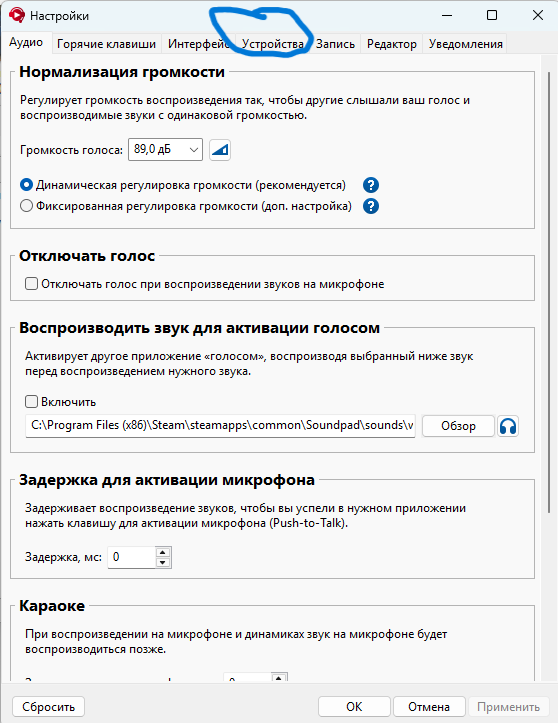Tick the Включить checkbox for voice activation sound
The image size is (558, 723).
[31, 402]
